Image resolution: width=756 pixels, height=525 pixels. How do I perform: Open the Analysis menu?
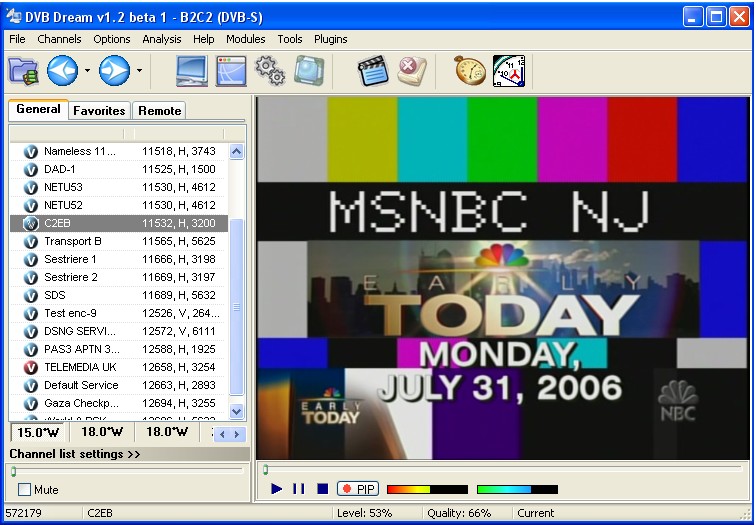pos(161,39)
